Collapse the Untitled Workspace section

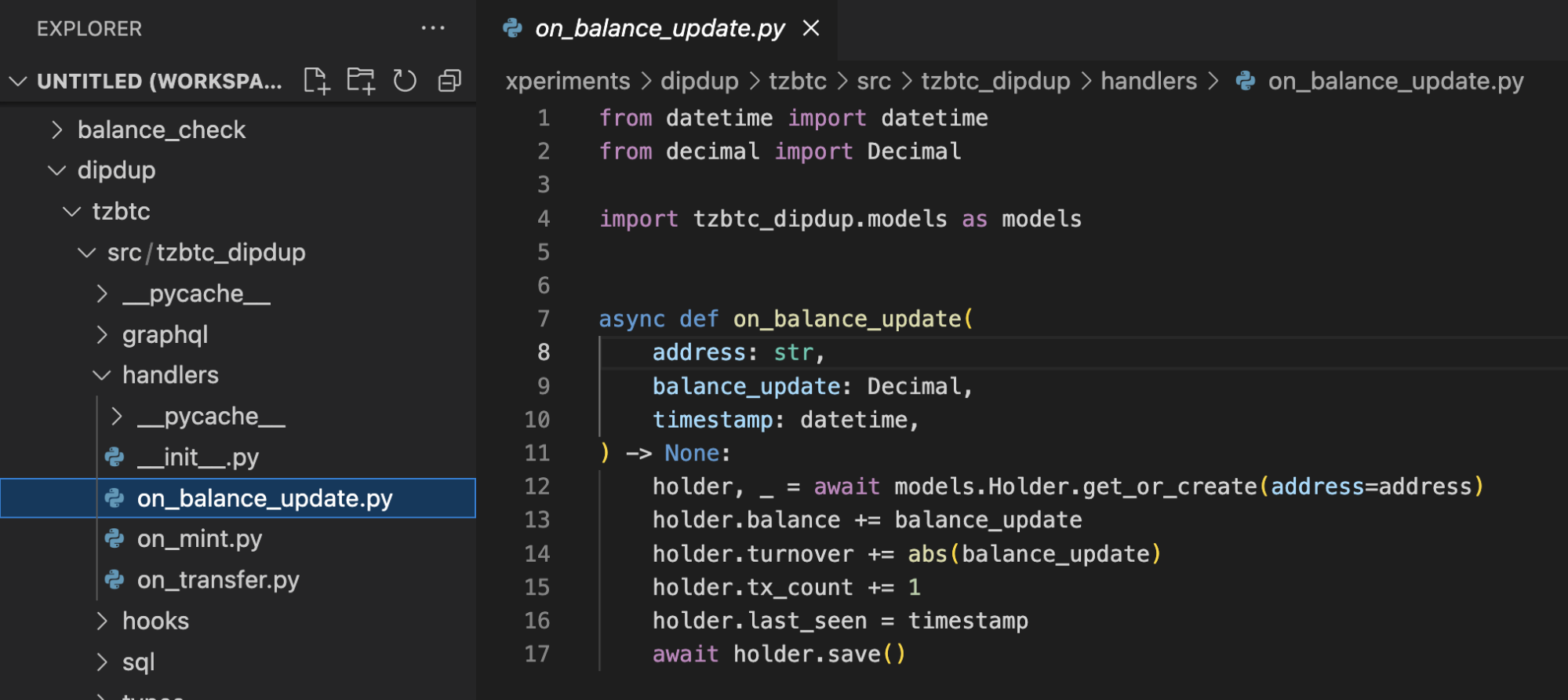tap(17, 81)
